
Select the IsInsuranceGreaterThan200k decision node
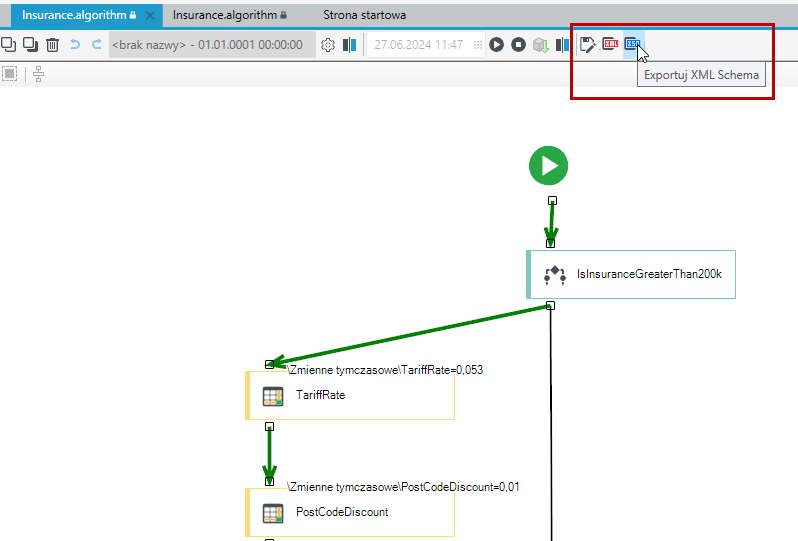click(x=631, y=274)
